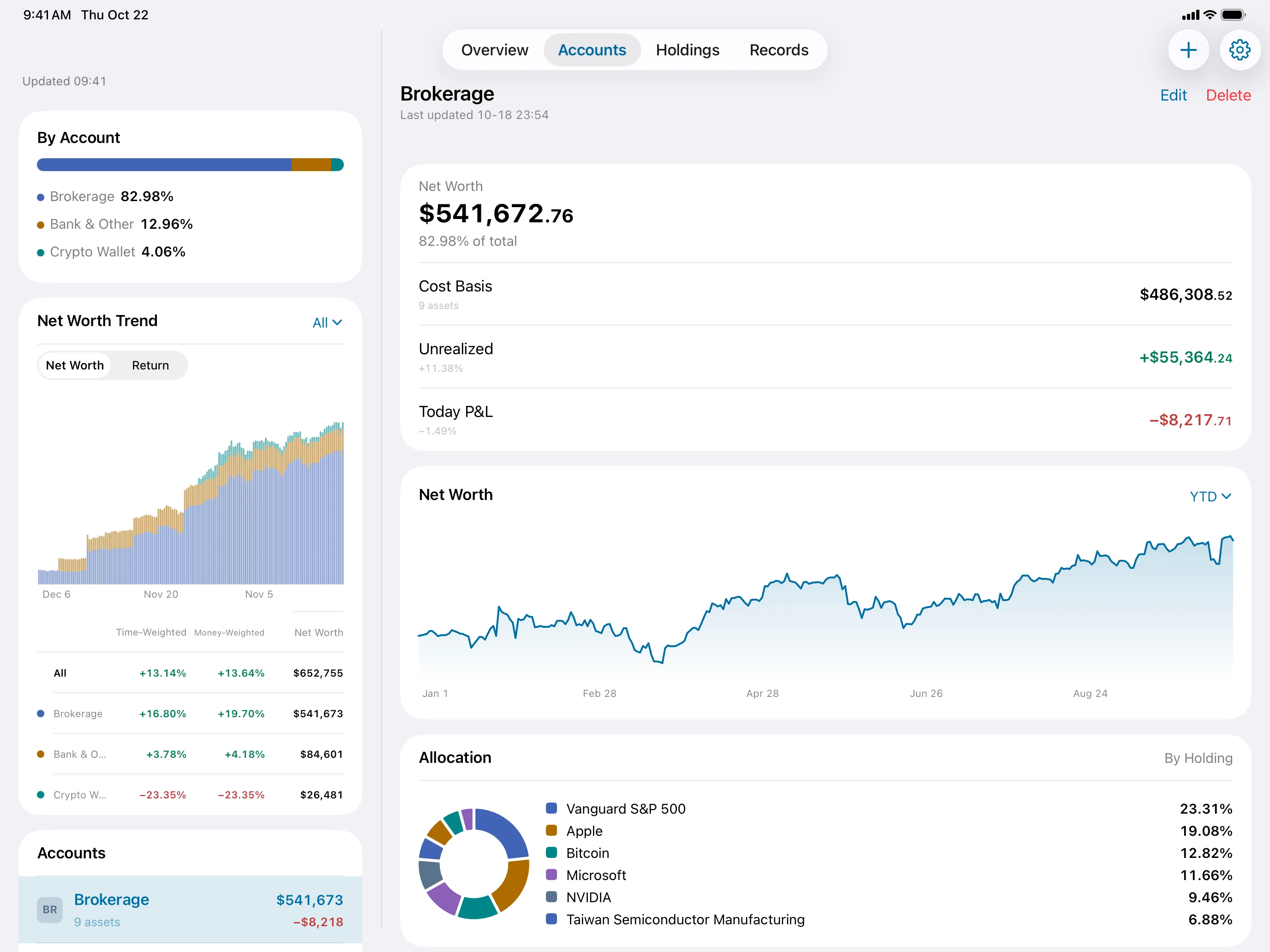
Task: Tap the Unrealized +$55,364.24 row
Action: coord(825,357)
